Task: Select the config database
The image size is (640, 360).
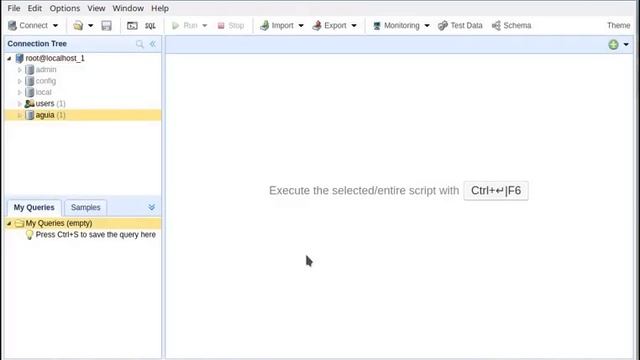Action: 46,81
